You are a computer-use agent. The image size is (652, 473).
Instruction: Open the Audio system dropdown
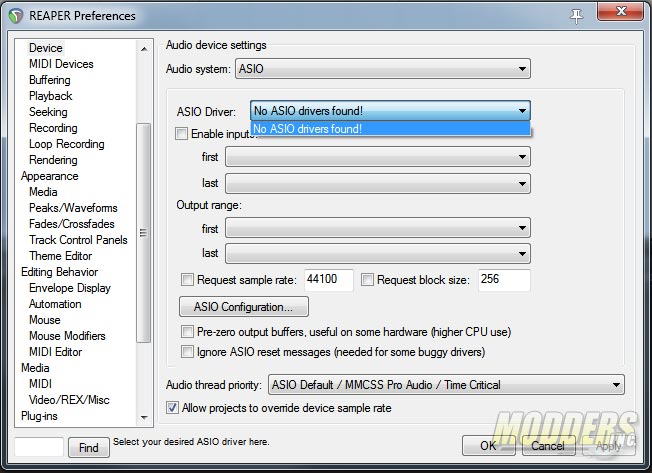383,69
